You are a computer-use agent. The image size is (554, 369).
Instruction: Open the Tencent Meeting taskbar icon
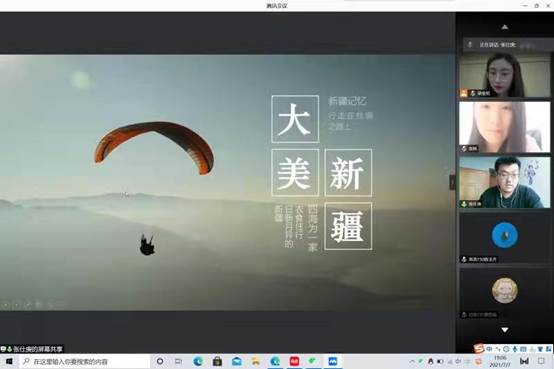pyautogui.click(x=332, y=361)
